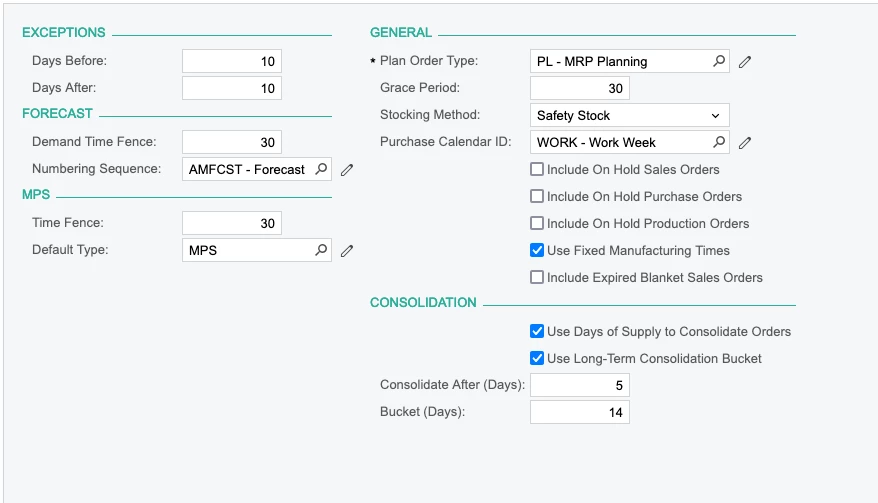Open lookup for MPS Default Type
The image size is (878, 503).
(x=320, y=250)
